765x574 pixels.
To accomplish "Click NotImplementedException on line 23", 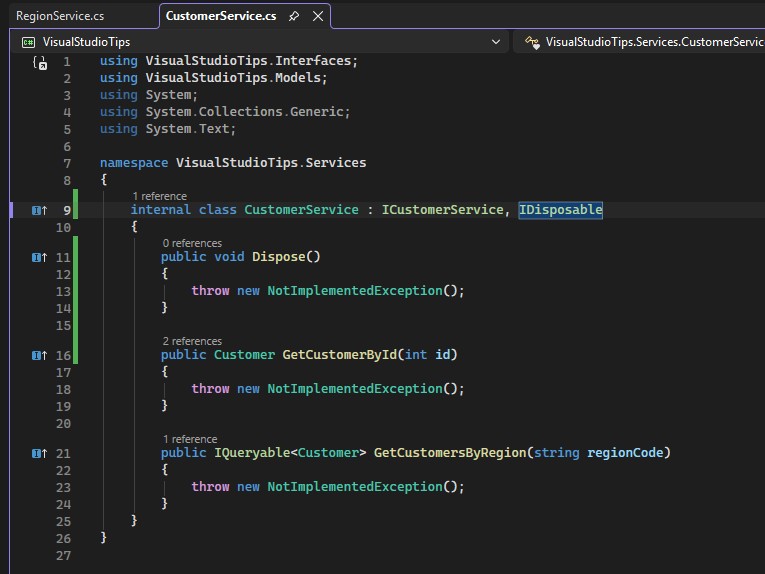I will [x=355, y=487].
